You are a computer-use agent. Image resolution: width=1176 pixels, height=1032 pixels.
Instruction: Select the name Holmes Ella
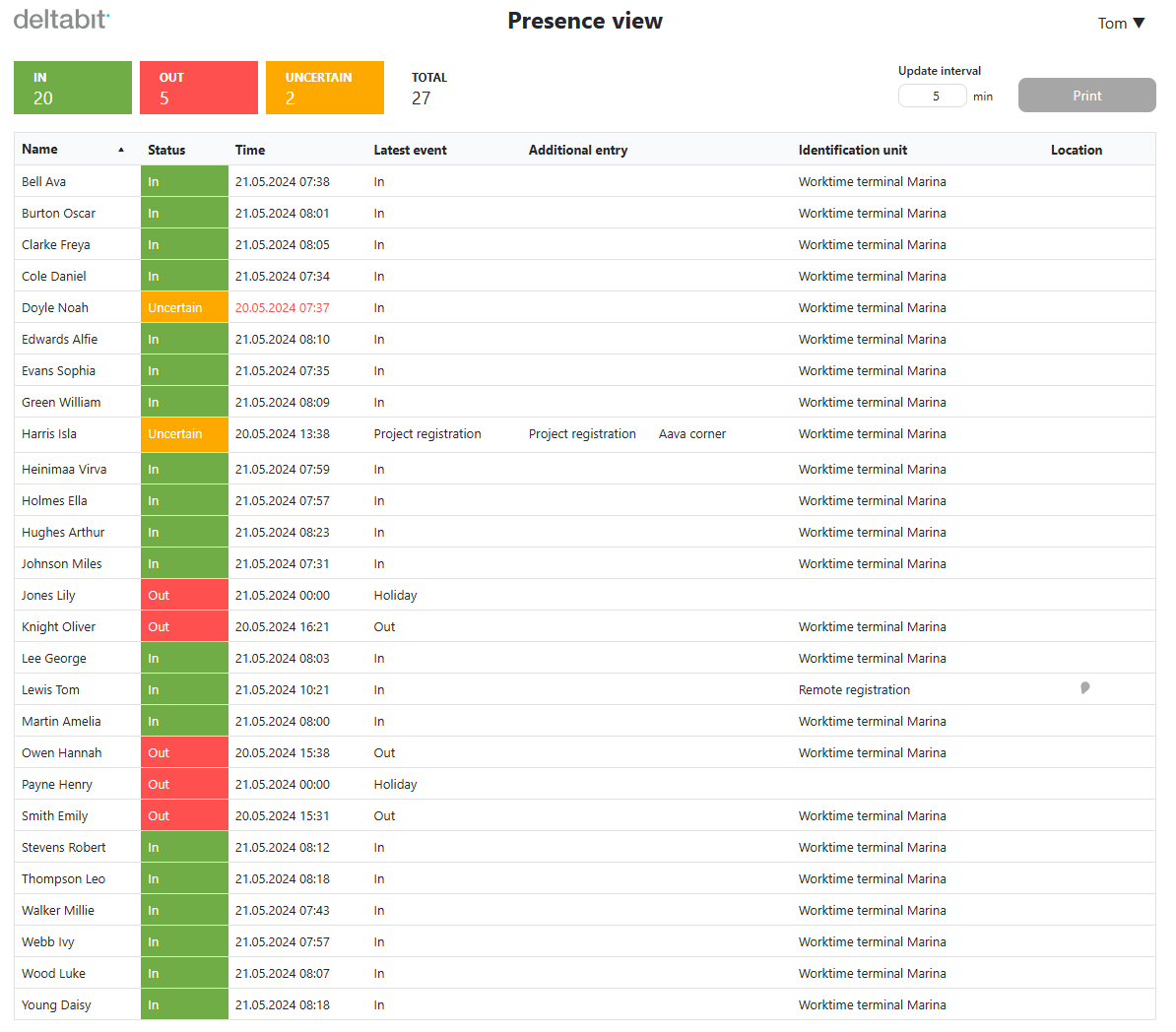click(54, 500)
